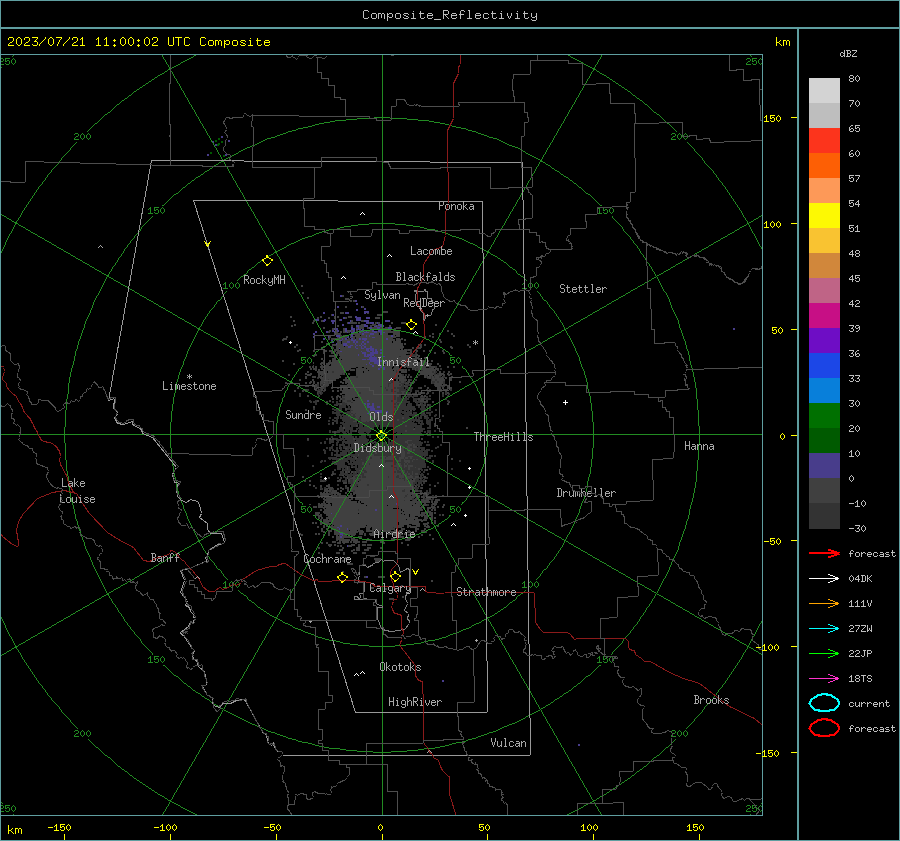900x841 pixels.
Task: Click the white 04DK arrow legend icon
Action: coord(824,578)
